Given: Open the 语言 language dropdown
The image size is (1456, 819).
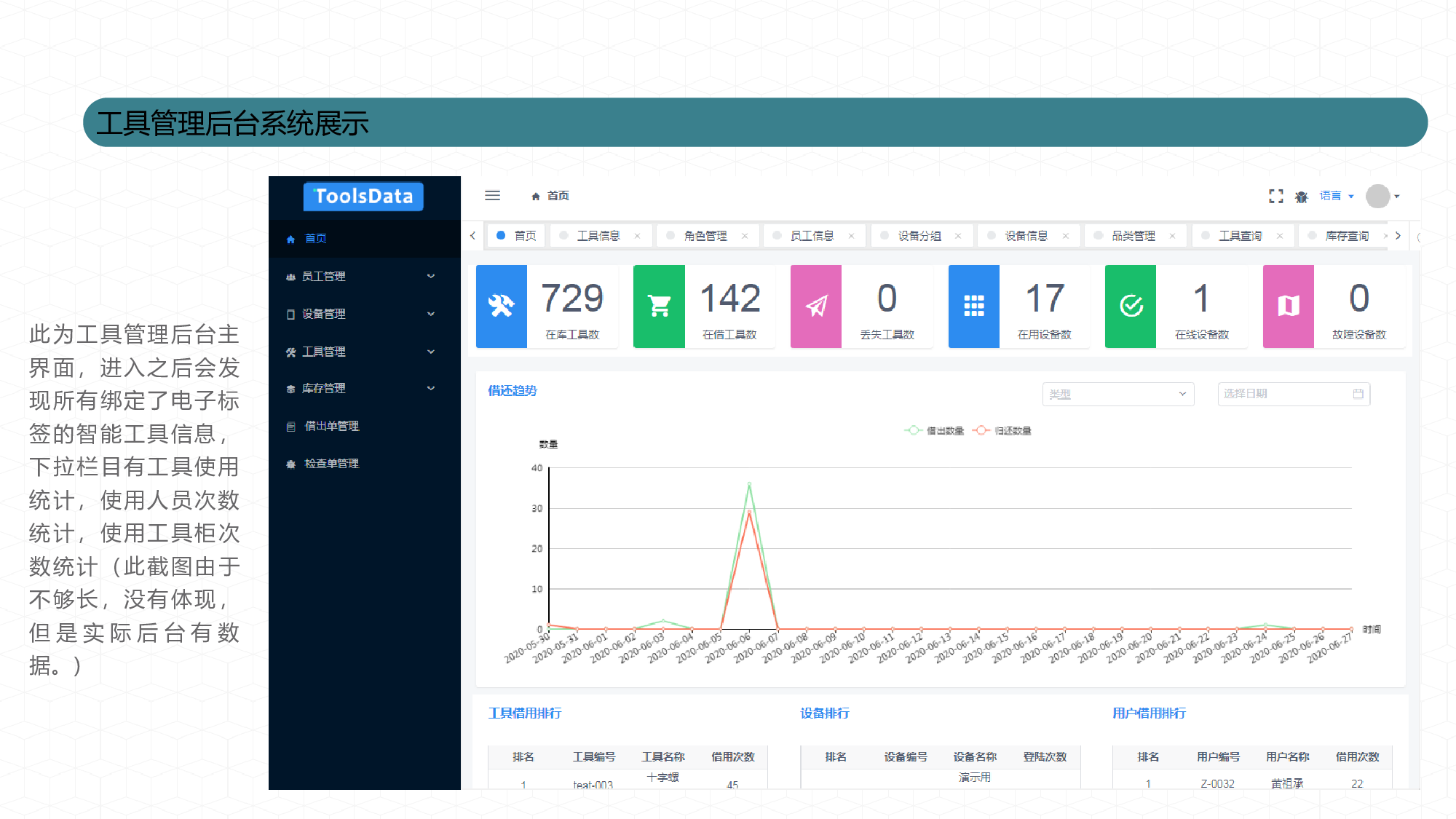Looking at the screenshot, I should (x=1337, y=196).
